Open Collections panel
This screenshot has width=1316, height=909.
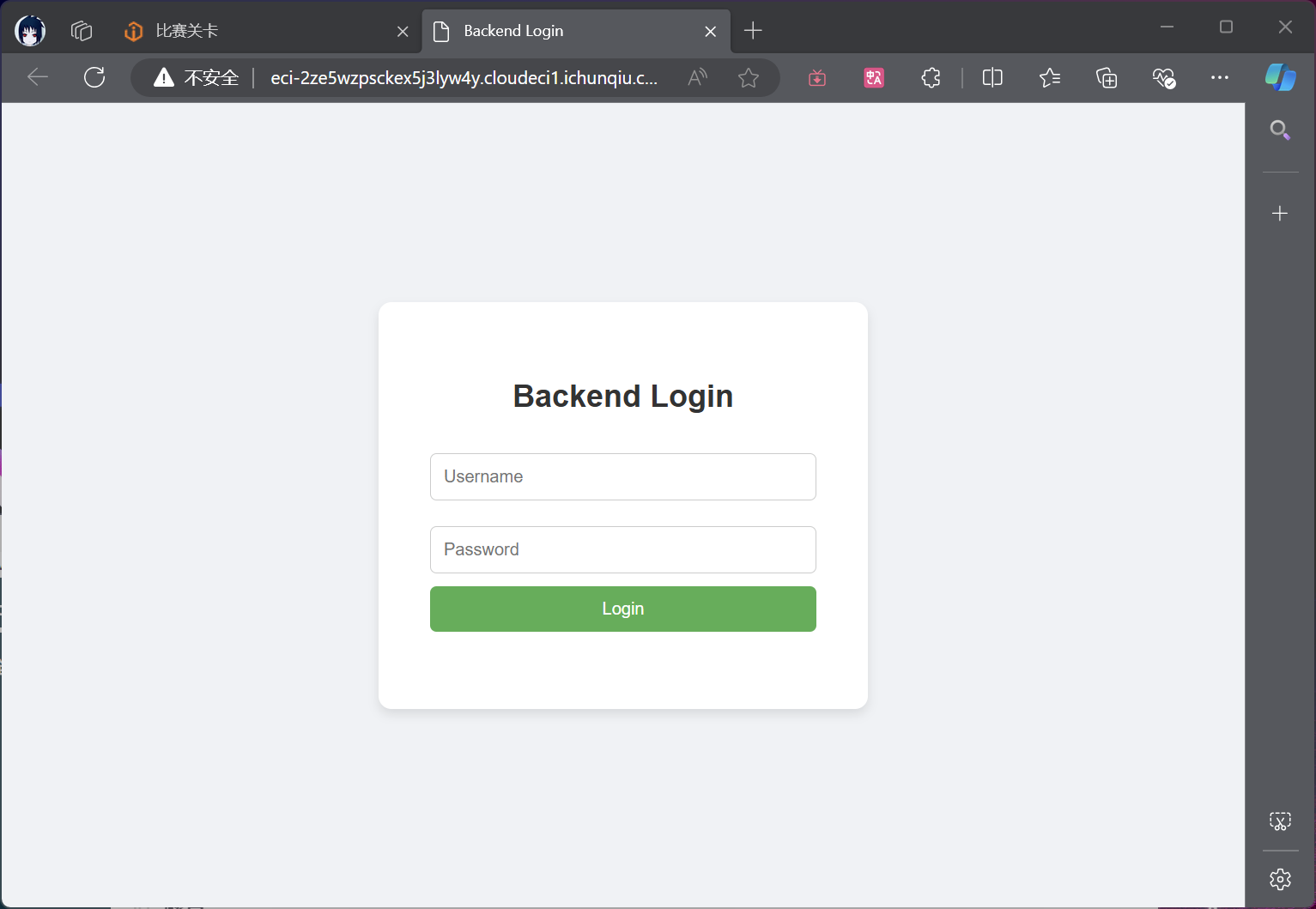click(x=1107, y=78)
